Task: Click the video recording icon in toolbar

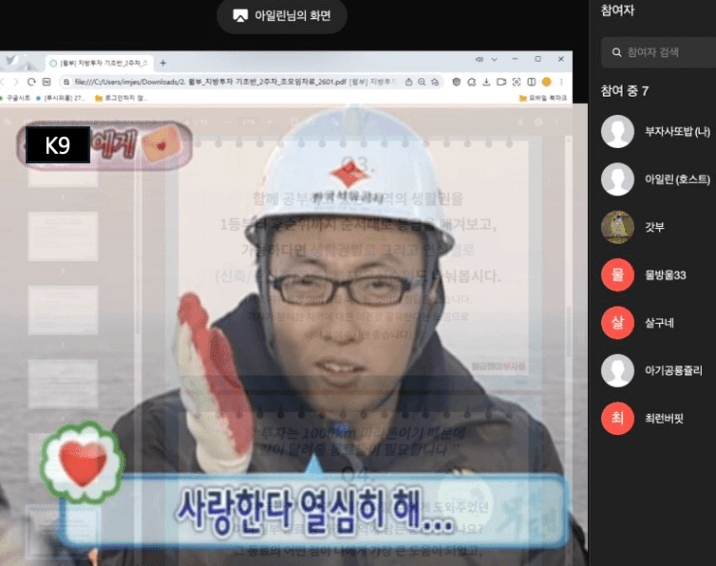Action: point(501,82)
